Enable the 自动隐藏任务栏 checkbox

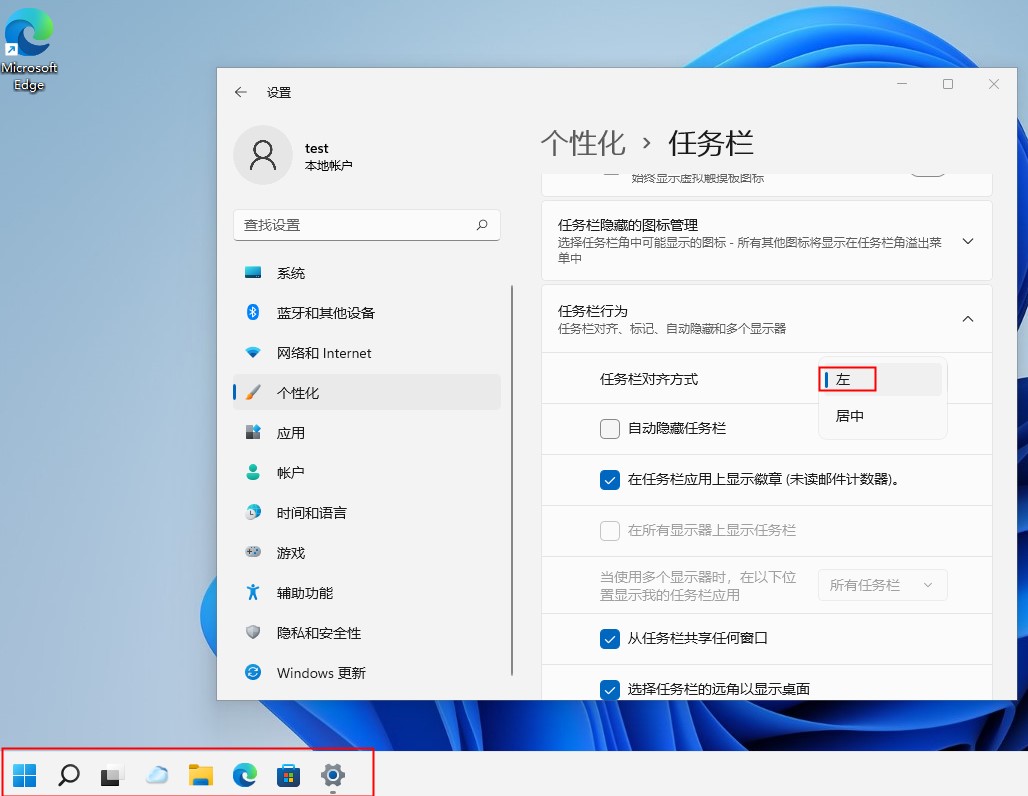click(x=610, y=428)
